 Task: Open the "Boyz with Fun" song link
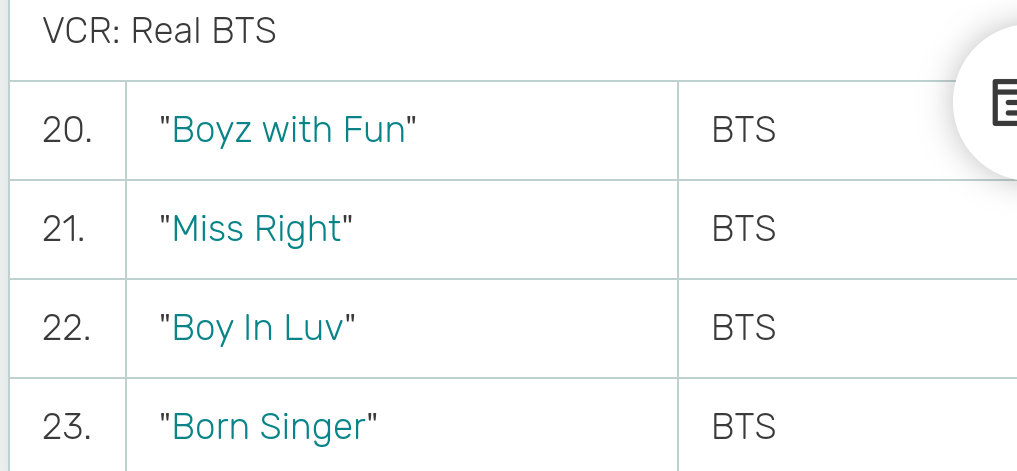(288, 130)
